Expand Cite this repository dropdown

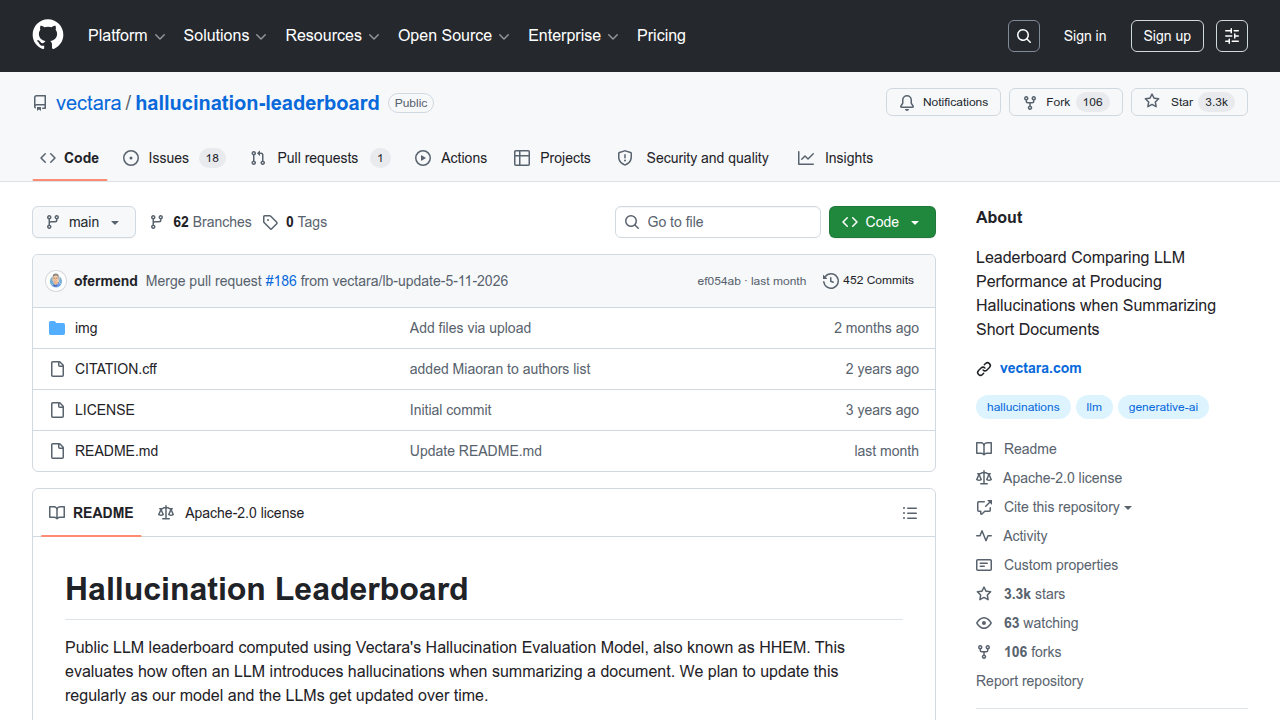(x=1067, y=507)
